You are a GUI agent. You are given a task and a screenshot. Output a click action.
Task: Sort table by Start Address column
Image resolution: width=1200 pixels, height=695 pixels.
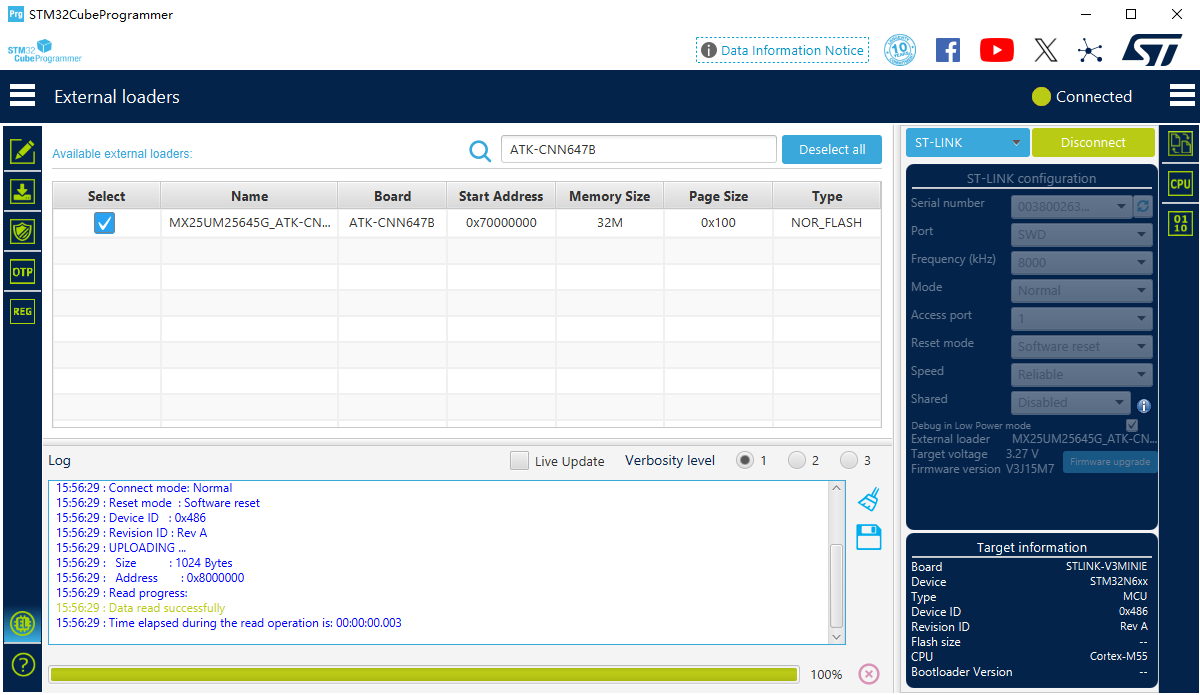pyautogui.click(x=501, y=196)
